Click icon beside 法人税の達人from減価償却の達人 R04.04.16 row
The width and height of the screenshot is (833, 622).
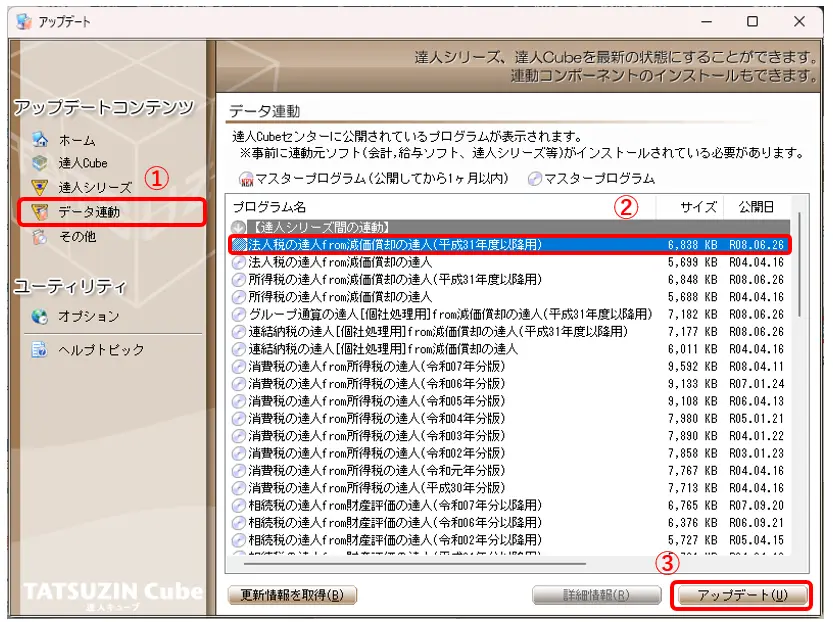[x=239, y=262]
